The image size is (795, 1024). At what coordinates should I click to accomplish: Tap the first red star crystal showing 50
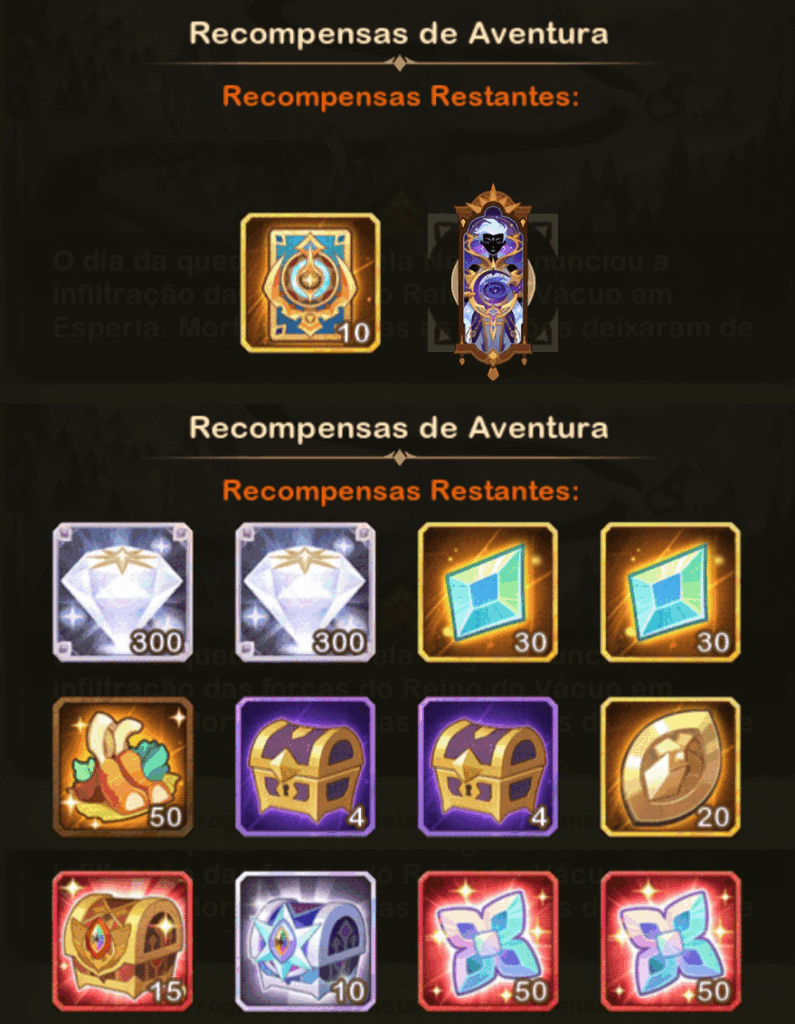(x=488, y=941)
